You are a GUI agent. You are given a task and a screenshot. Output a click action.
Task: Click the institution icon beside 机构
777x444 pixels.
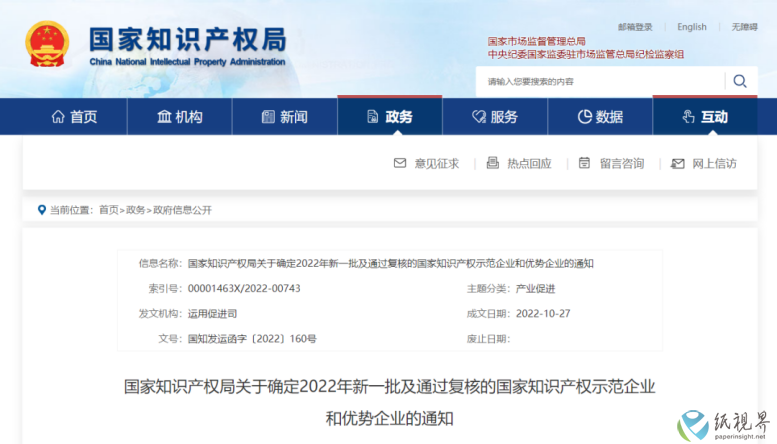[x=164, y=117]
